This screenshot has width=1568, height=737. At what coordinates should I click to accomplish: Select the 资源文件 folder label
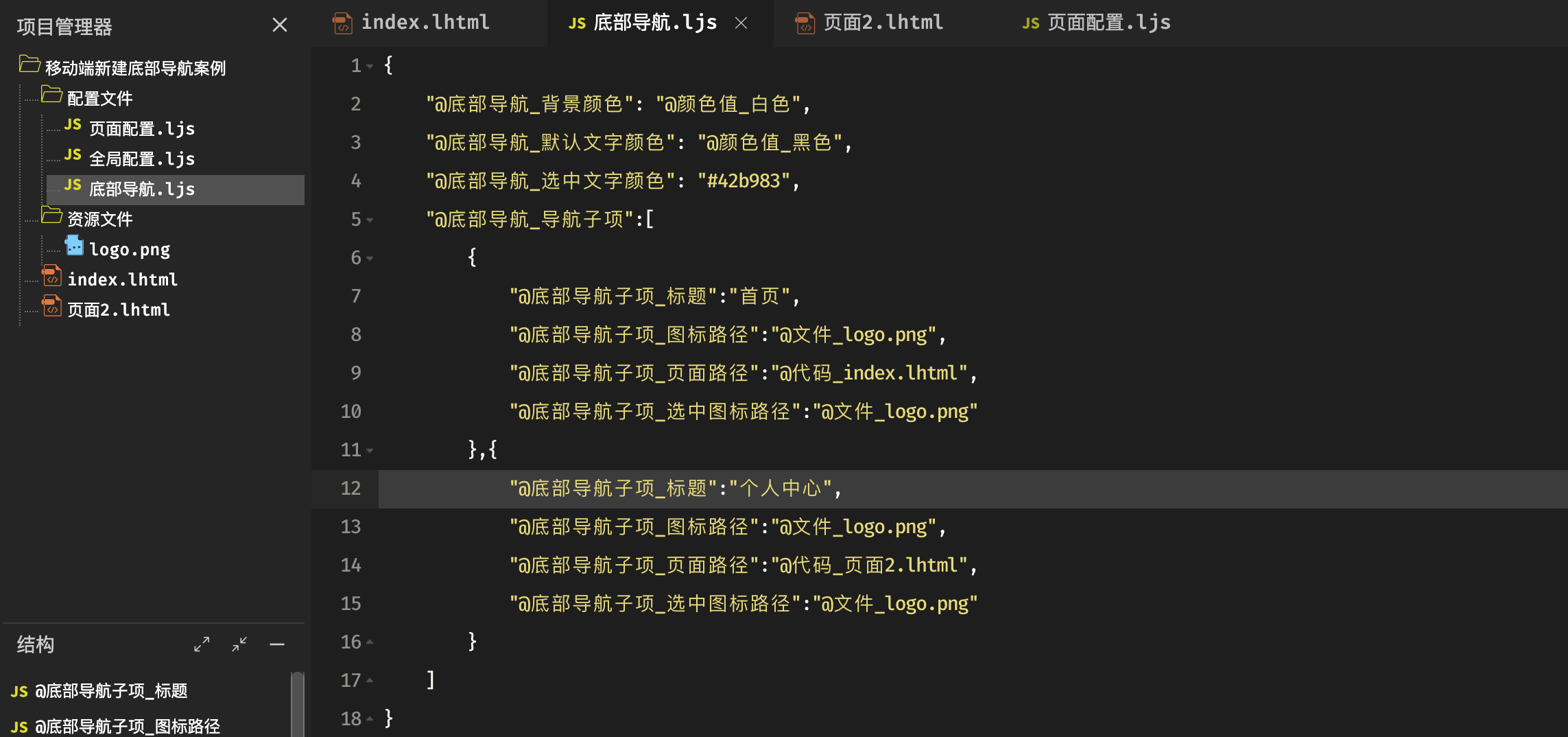click(99, 220)
